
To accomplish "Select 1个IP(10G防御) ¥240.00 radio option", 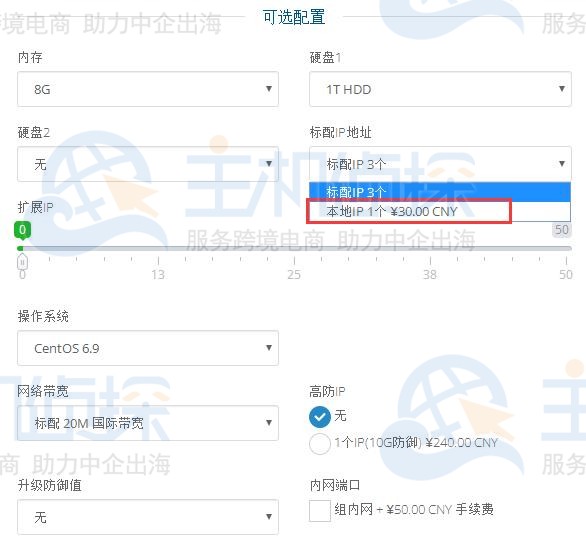I will point(320,444).
